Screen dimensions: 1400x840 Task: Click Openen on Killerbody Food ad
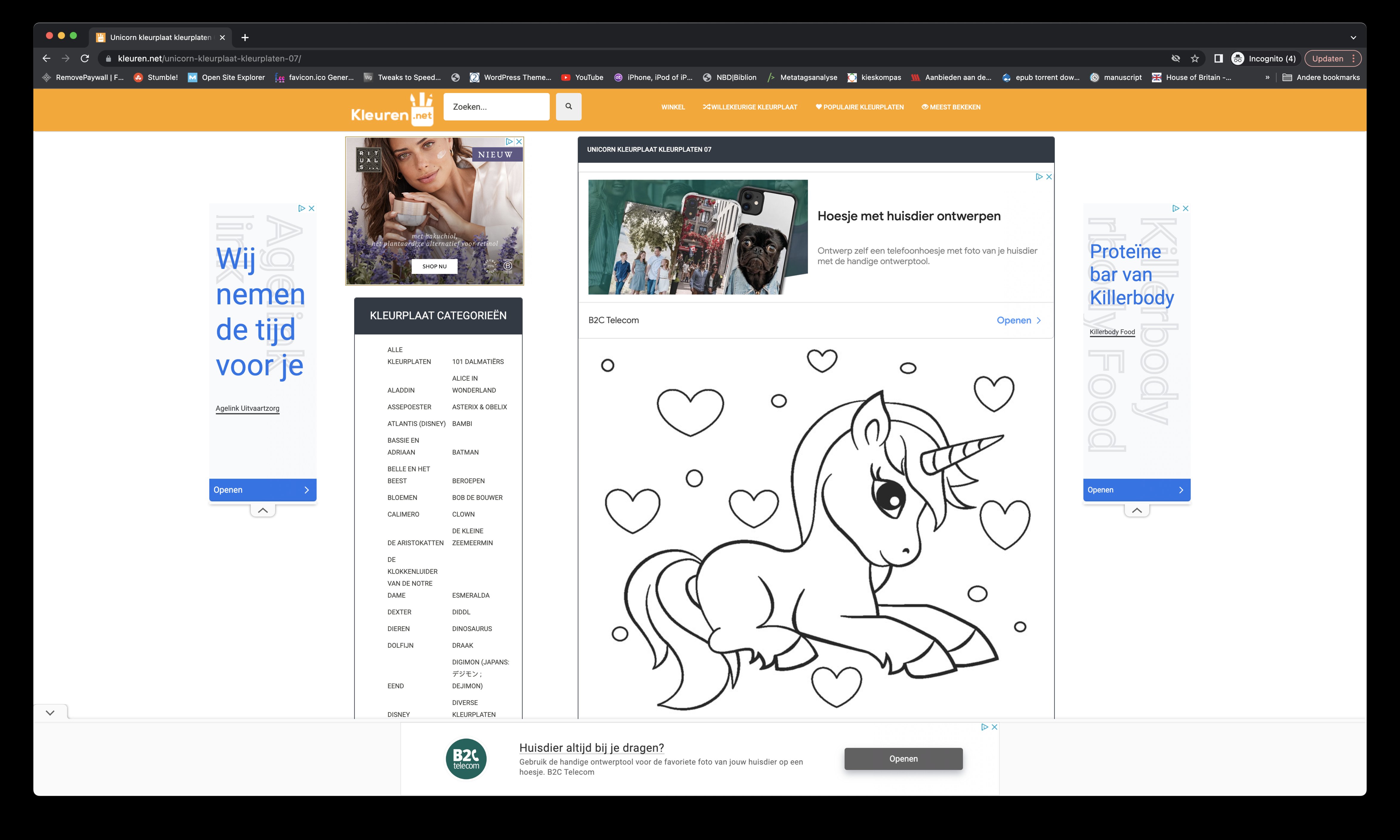(x=1137, y=490)
